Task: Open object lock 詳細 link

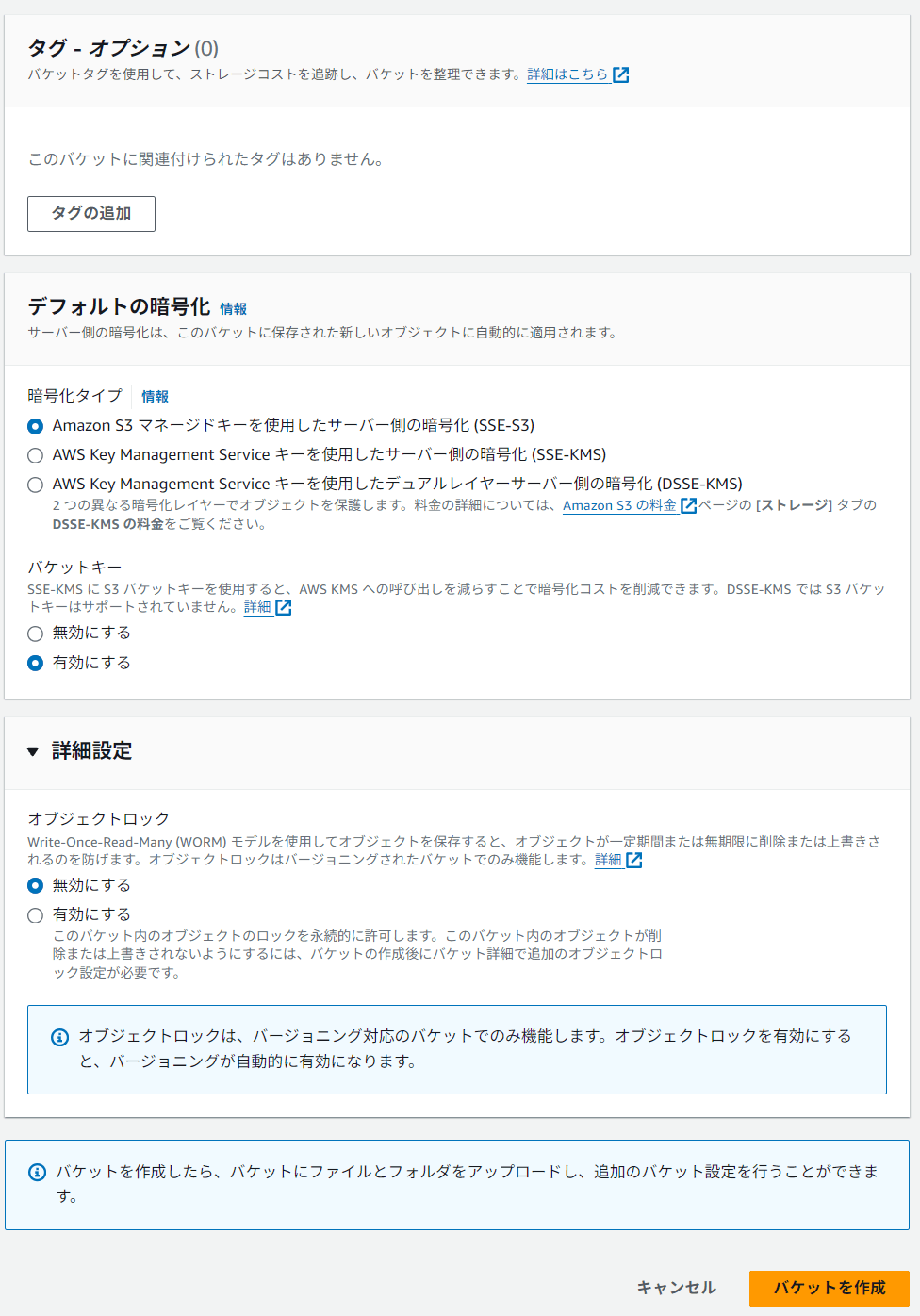Action: 608,860
